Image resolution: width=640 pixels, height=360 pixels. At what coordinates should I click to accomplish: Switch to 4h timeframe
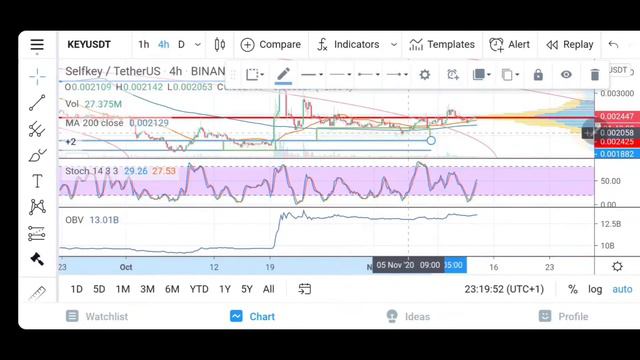pos(164,44)
